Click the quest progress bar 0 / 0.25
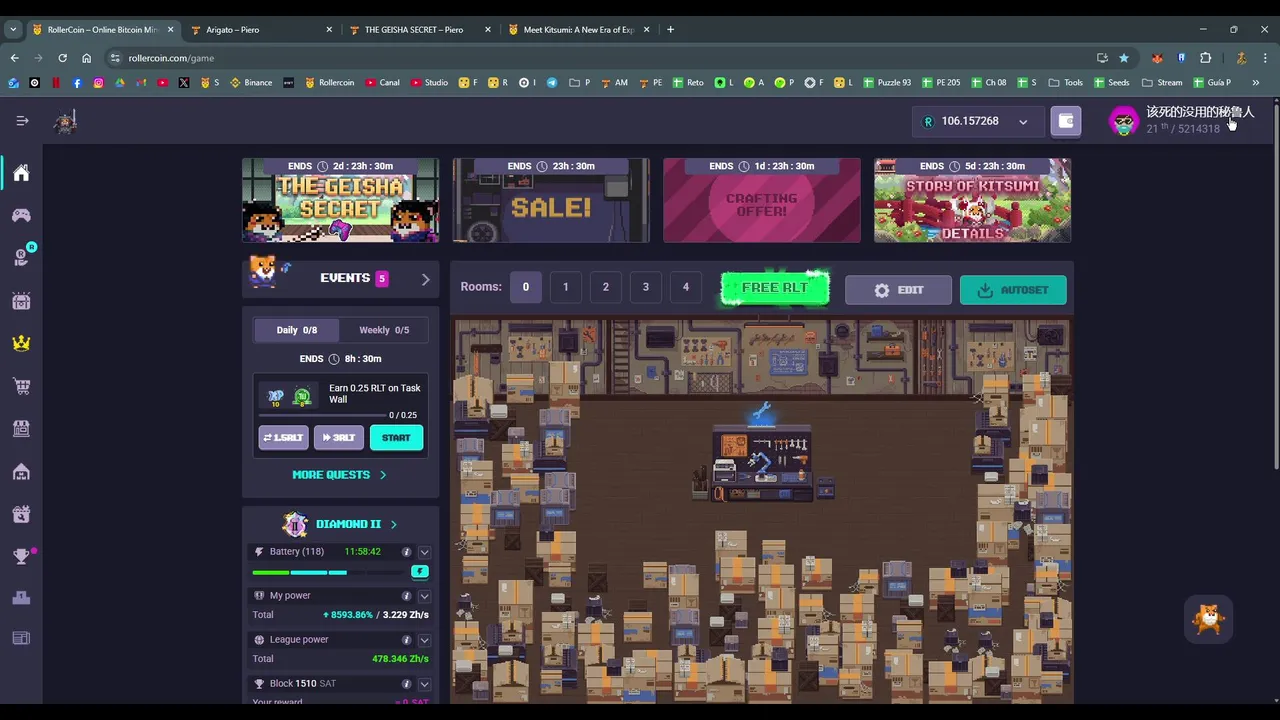 (322, 415)
